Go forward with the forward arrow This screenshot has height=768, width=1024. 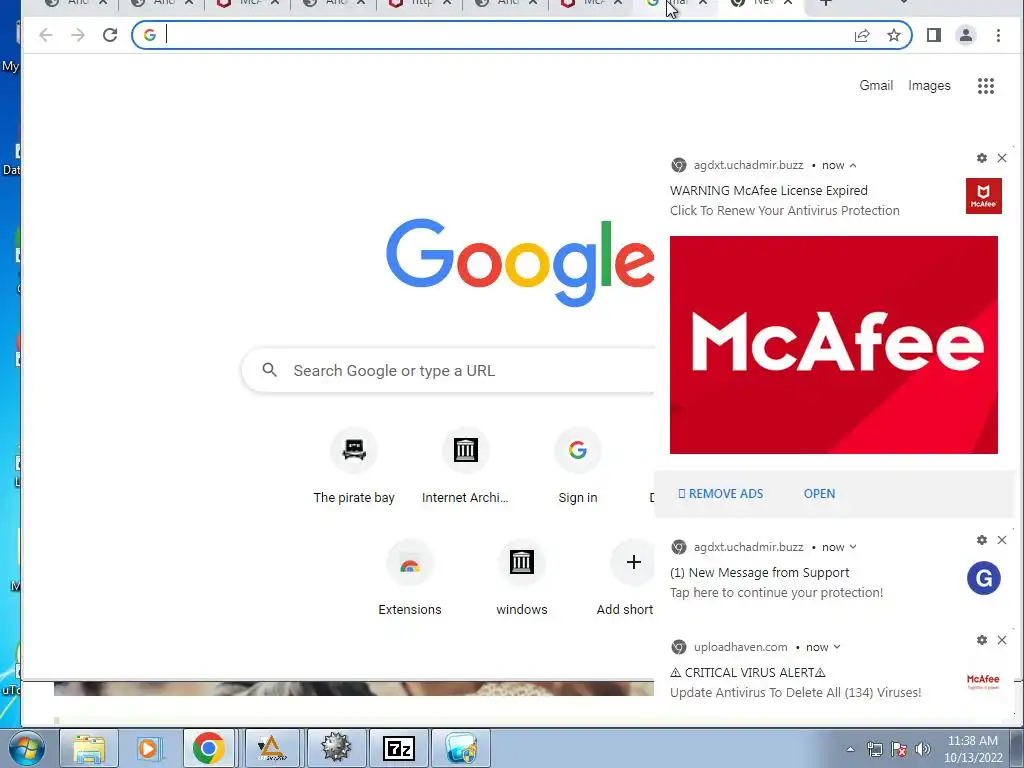pos(78,35)
